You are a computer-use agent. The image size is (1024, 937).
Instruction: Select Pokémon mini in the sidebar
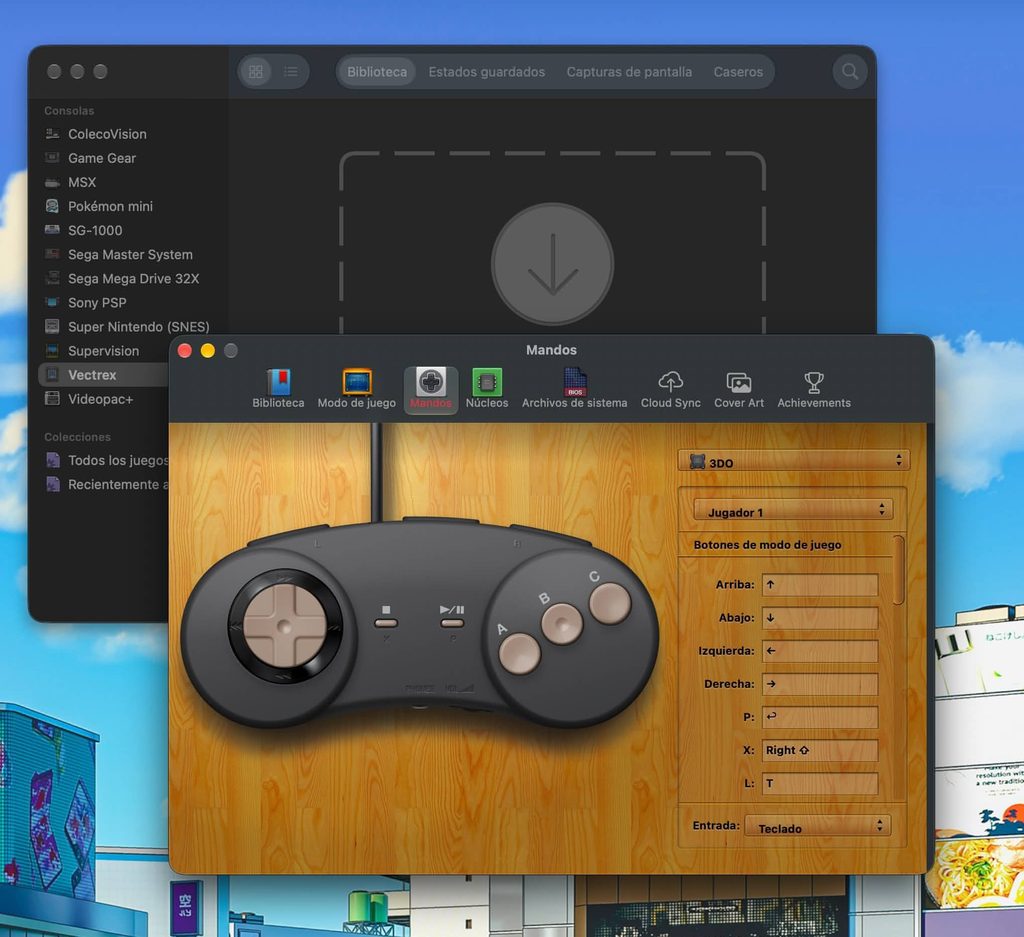[110, 206]
